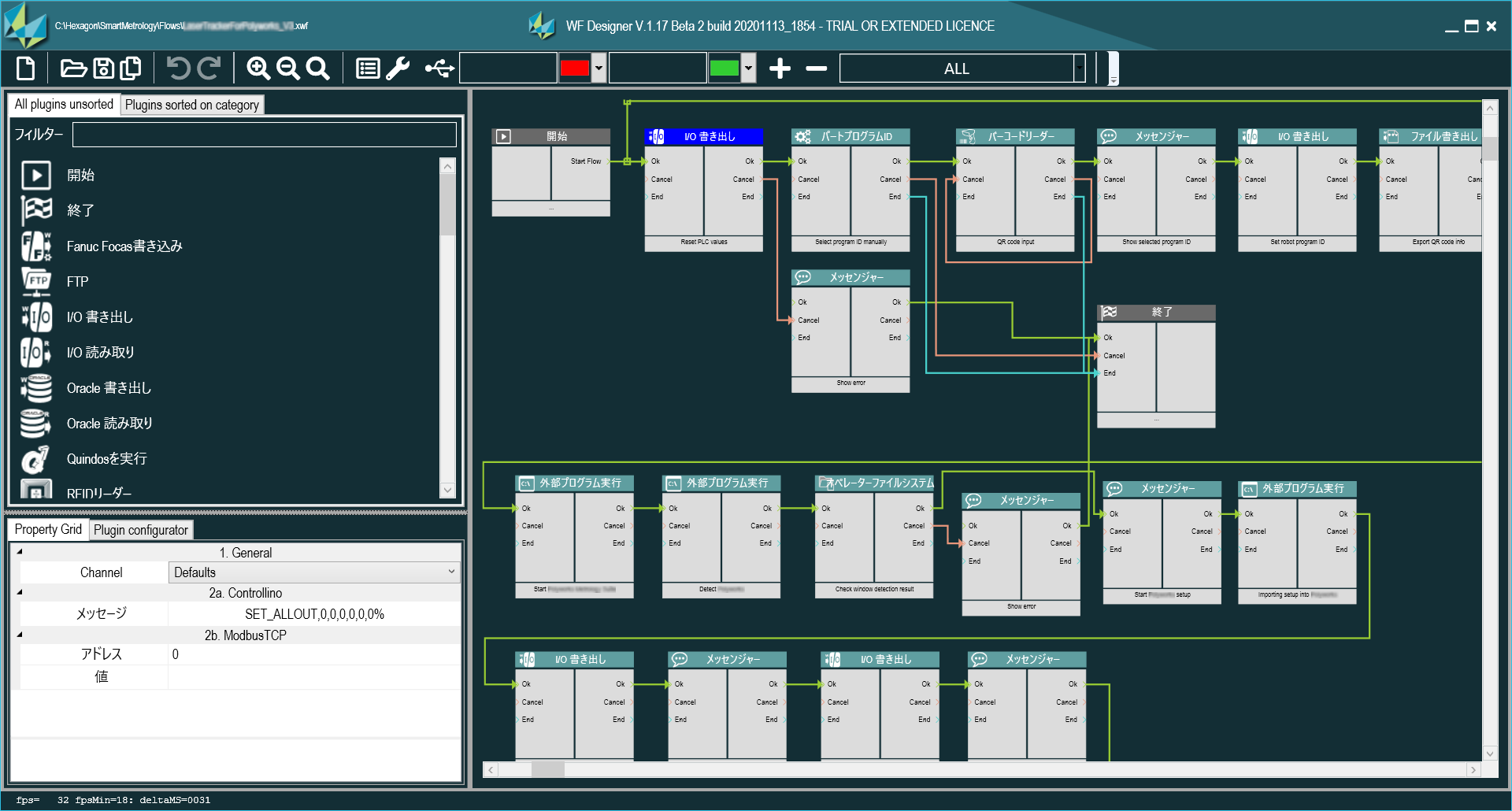Expand the ALL filter dropdown
The height and width of the screenshot is (811, 1512).
click(x=1079, y=69)
